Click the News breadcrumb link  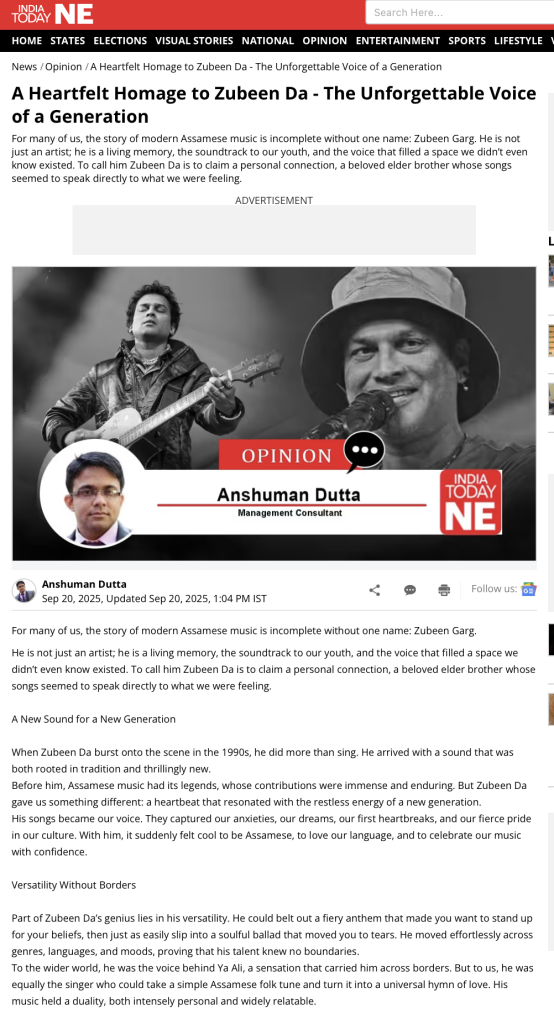(24, 67)
